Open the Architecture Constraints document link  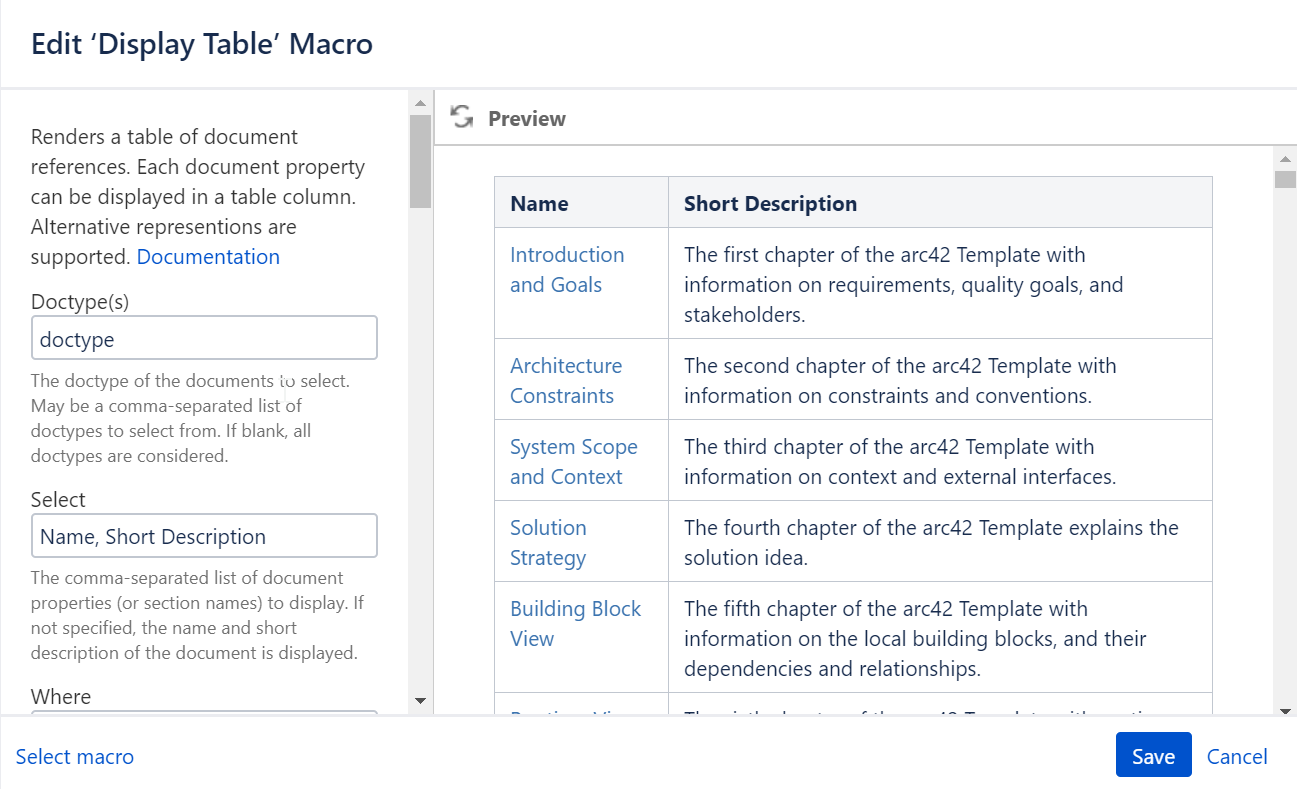566,380
